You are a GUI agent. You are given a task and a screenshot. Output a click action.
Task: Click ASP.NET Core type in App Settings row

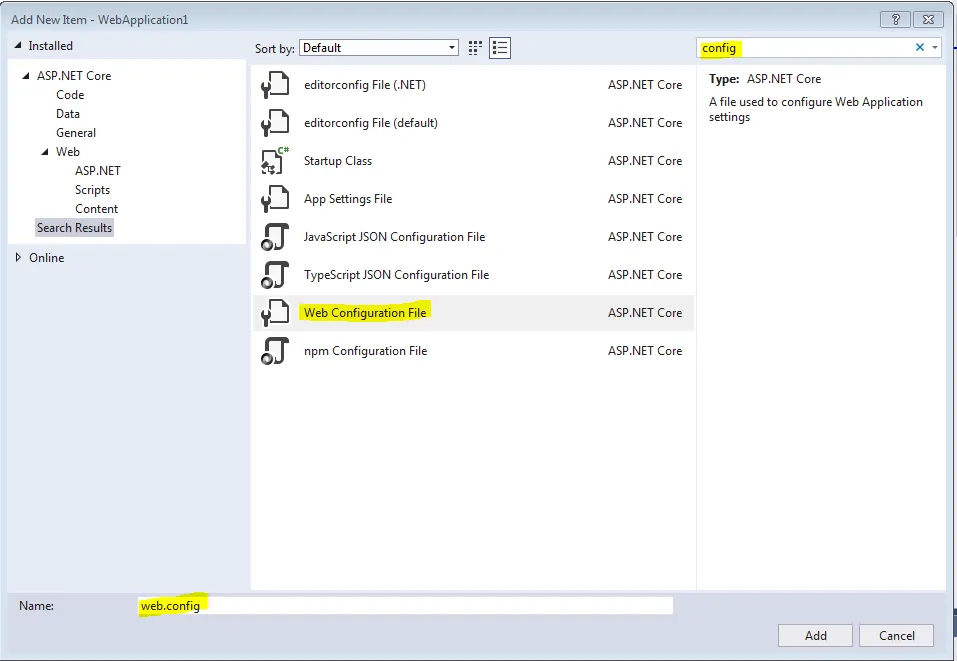645,199
